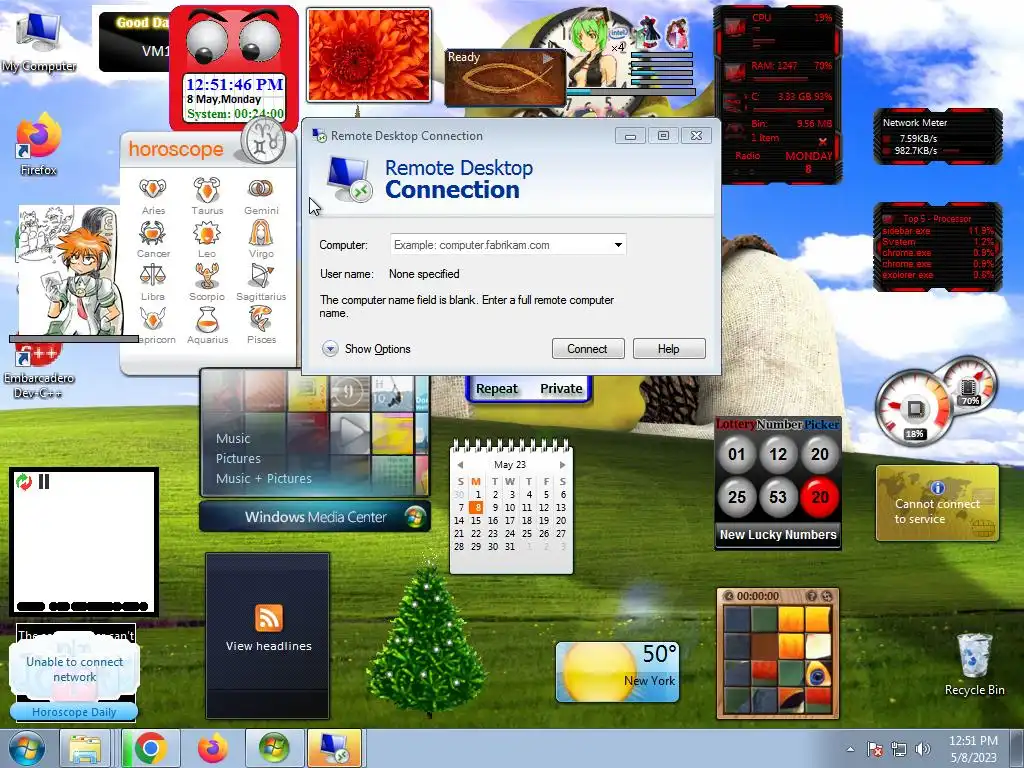1024x768 pixels.
Task: Click the help icon on picture puzzle gadget
Action: click(x=811, y=596)
